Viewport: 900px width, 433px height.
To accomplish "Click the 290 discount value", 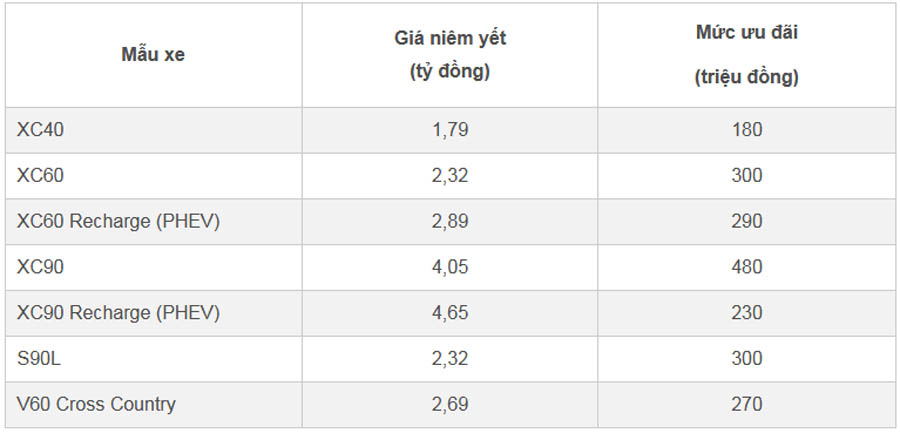I will pos(747,222).
